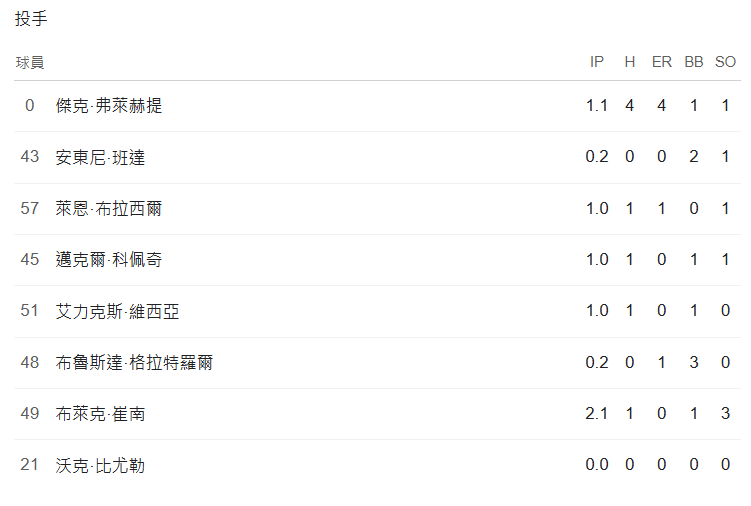Click the ER column header
This screenshot has height=506, width=751.
(661, 62)
